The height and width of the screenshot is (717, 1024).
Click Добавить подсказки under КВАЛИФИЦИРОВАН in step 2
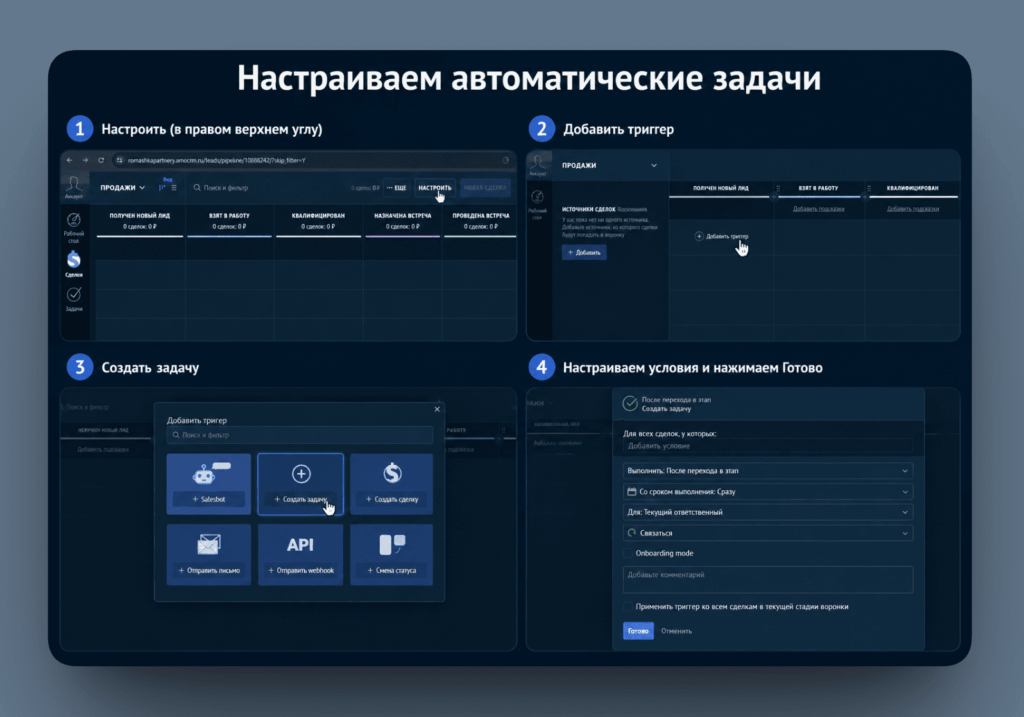(912, 209)
